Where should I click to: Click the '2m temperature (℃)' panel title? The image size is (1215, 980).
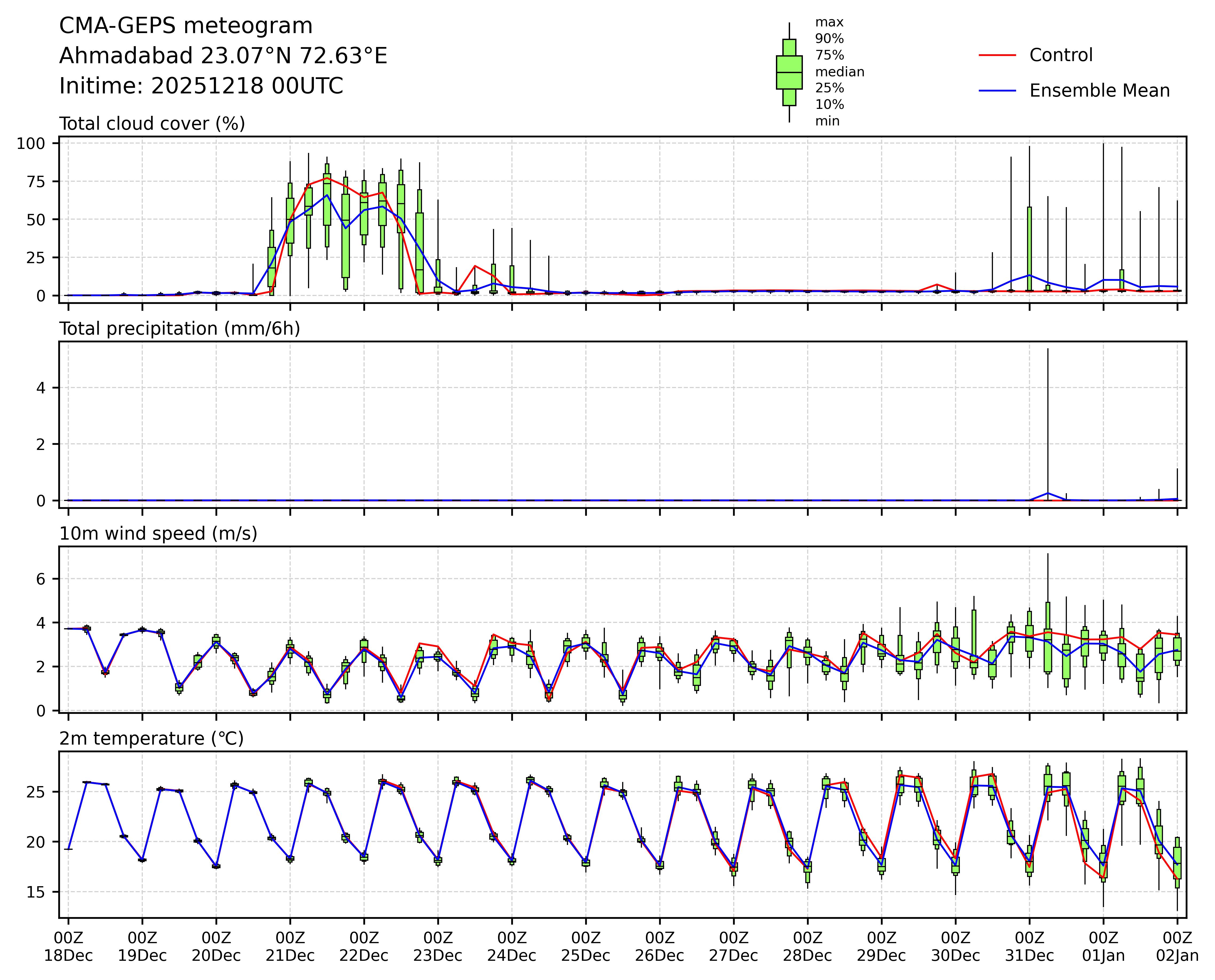pos(151,738)
